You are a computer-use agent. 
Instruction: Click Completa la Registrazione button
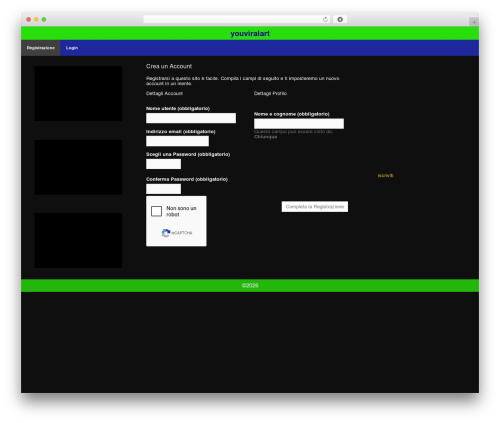[315, 207]
